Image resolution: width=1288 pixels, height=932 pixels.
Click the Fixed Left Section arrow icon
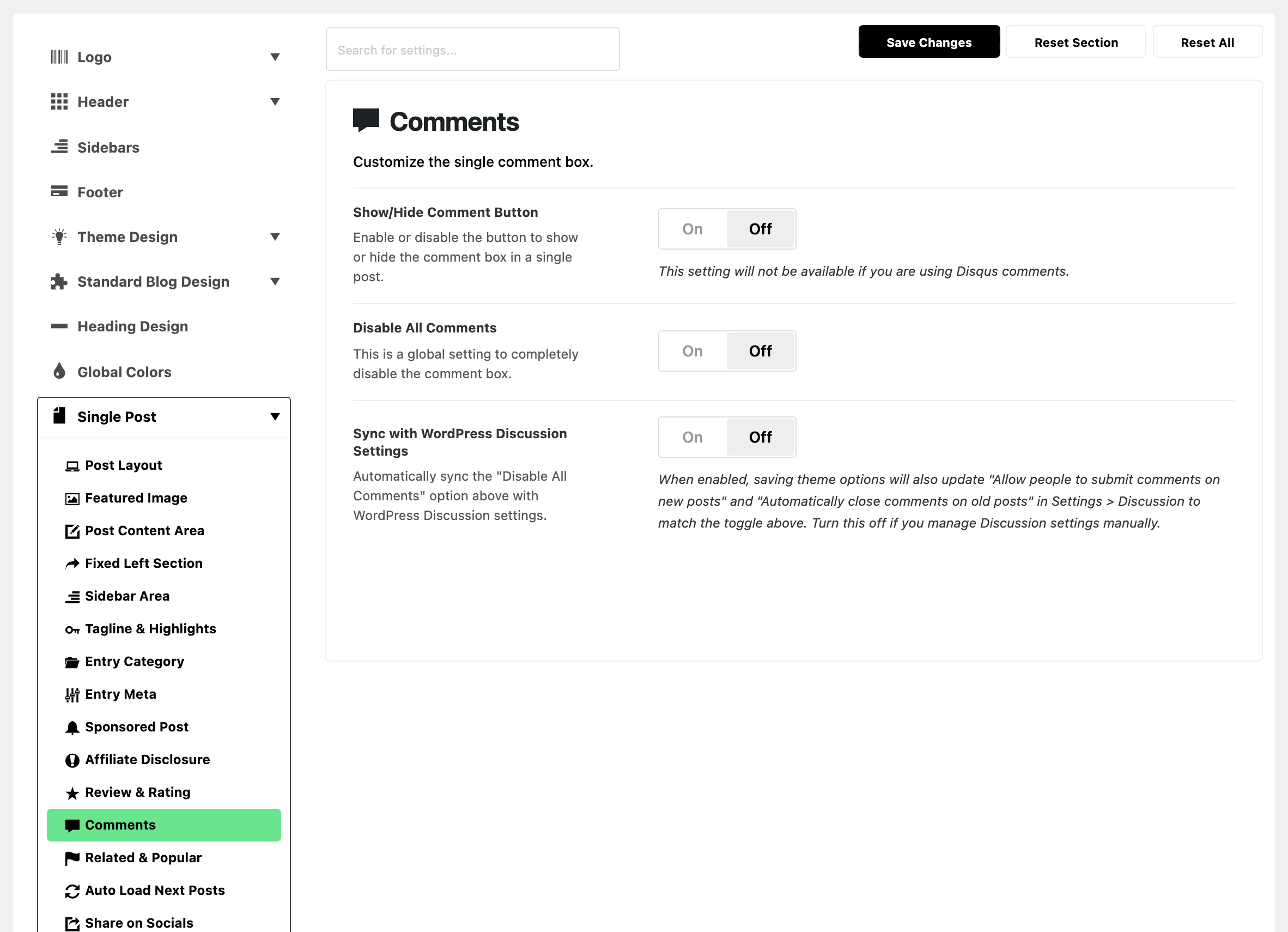pos(72,564)
